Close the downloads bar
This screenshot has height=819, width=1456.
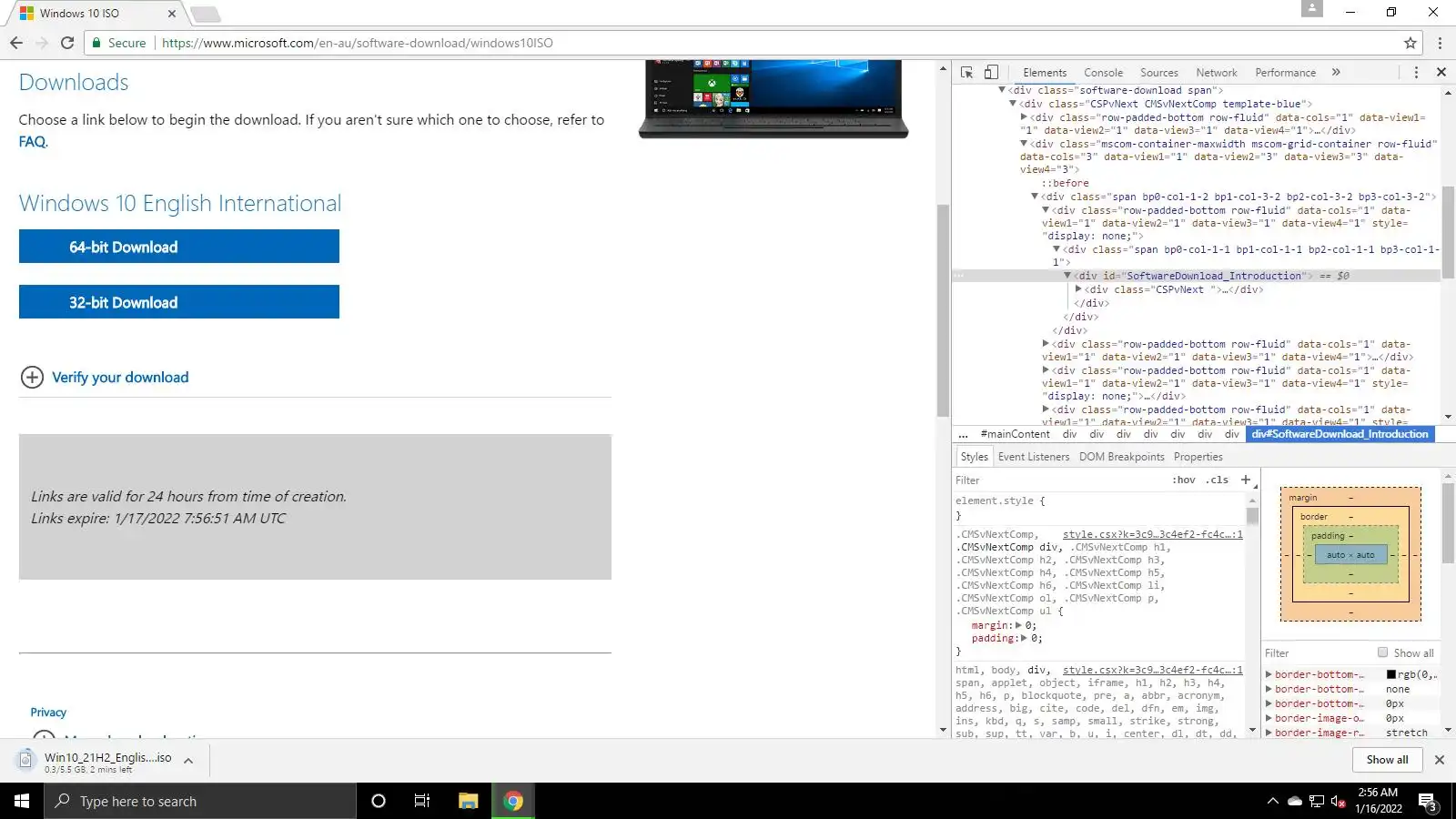click(x=1440, y=760)
